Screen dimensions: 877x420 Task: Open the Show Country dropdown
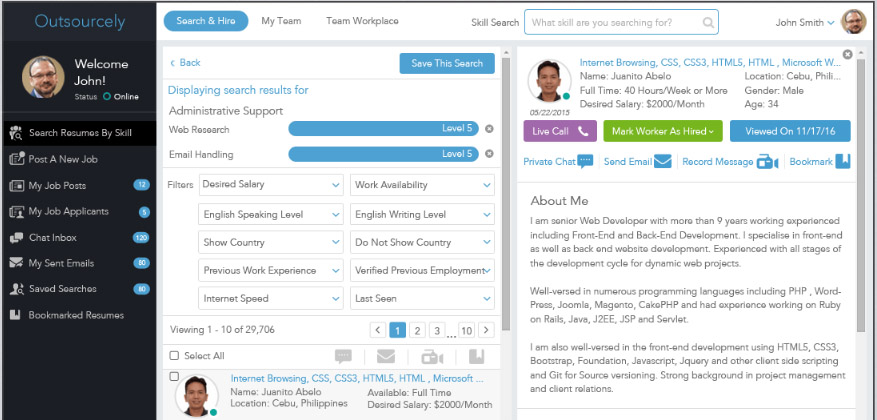click(271, 243)
